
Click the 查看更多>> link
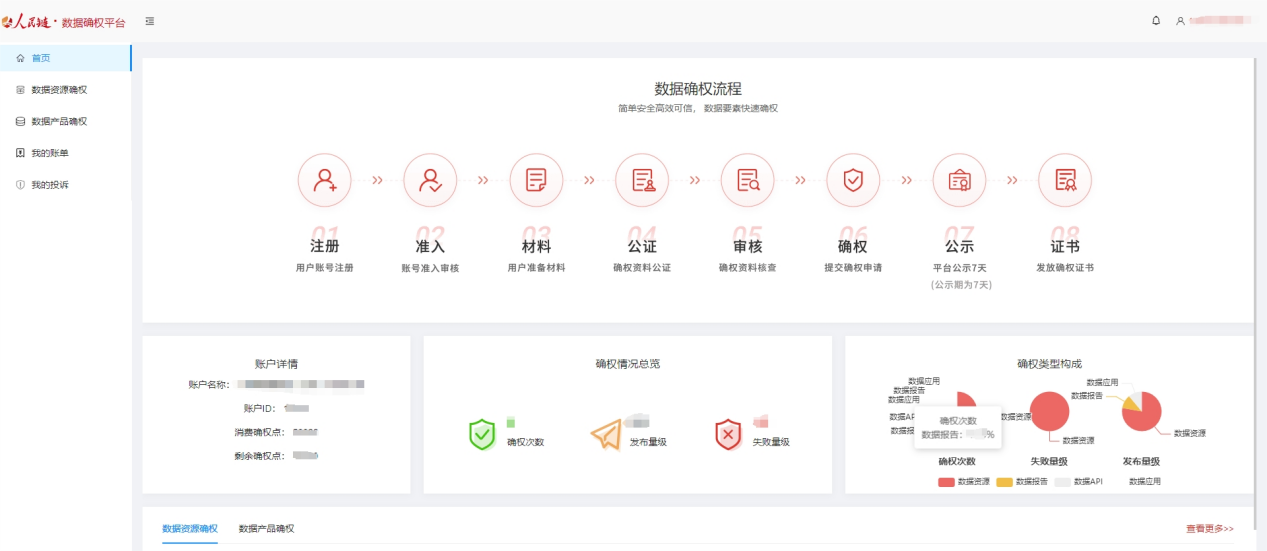(1209, 528)
